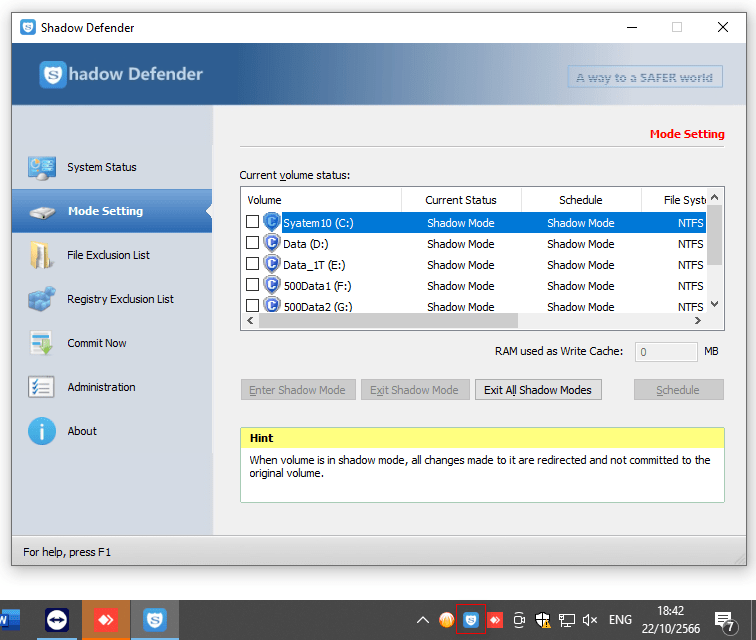Open the Registry Exclusion List page
The width and height of the screenshot is (756, 640).
click(112, 299)
